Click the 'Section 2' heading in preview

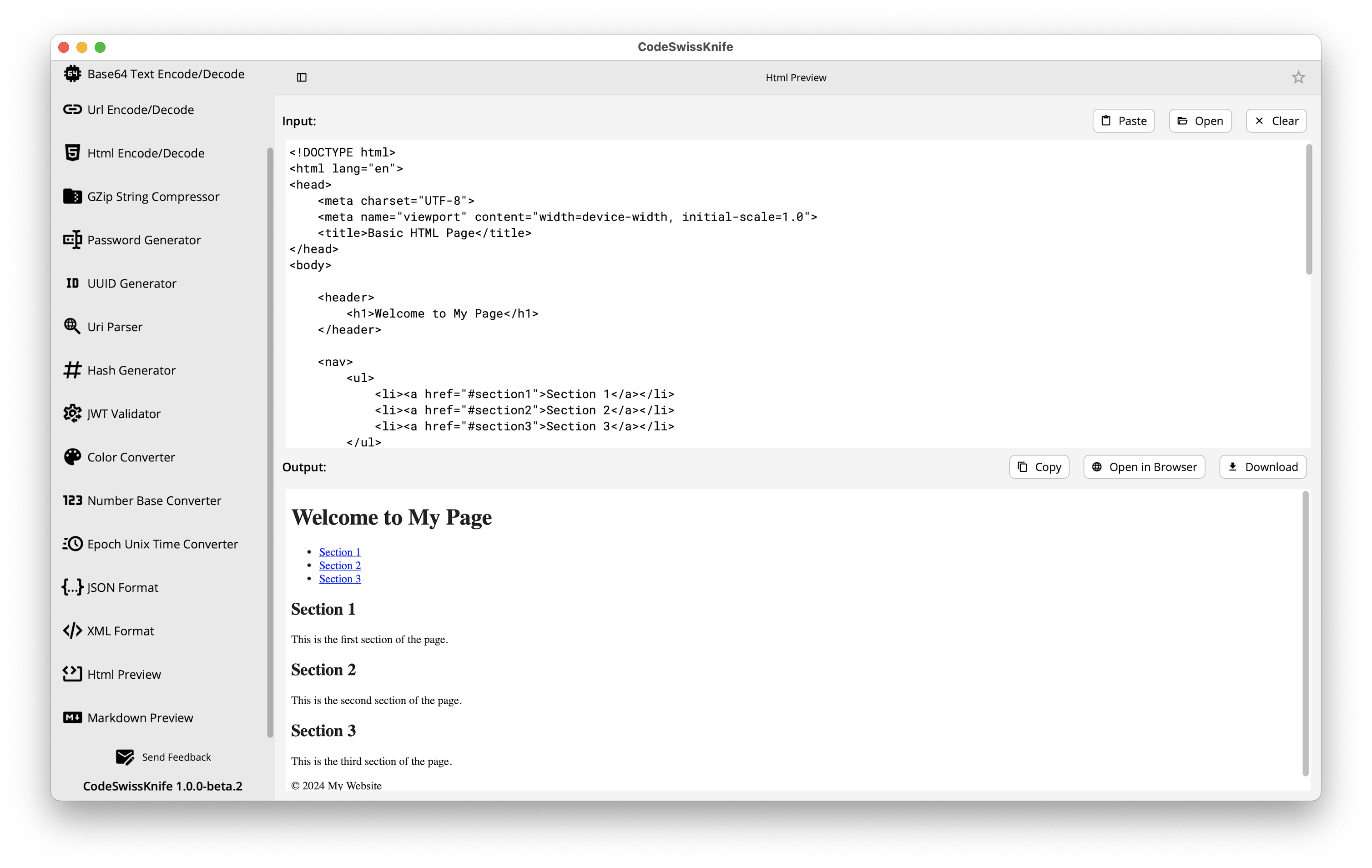[323, 670]
